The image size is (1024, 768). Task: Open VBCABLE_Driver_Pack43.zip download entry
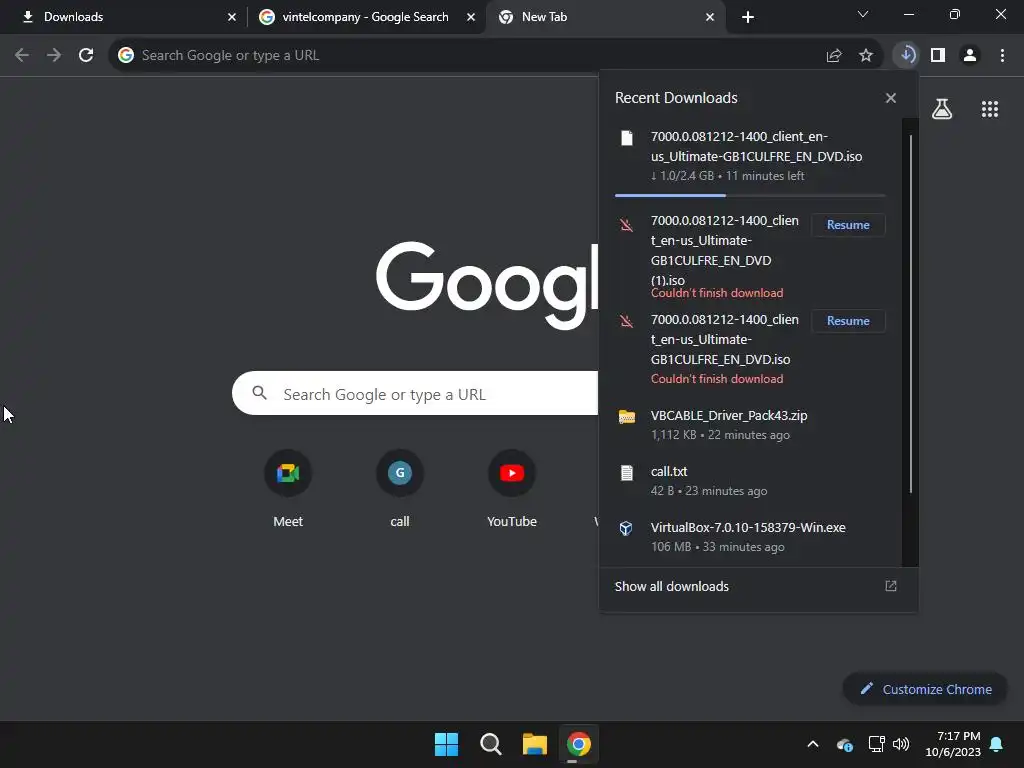(750, 424)
